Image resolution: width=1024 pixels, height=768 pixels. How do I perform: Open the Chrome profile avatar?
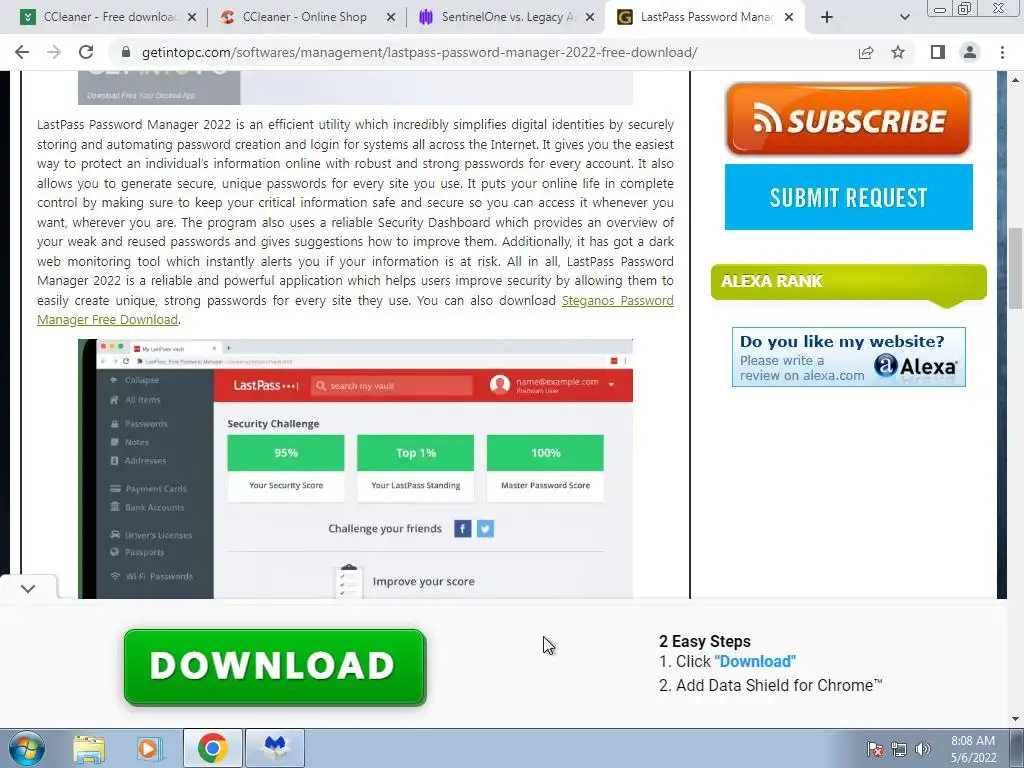(x=970, y=52)
